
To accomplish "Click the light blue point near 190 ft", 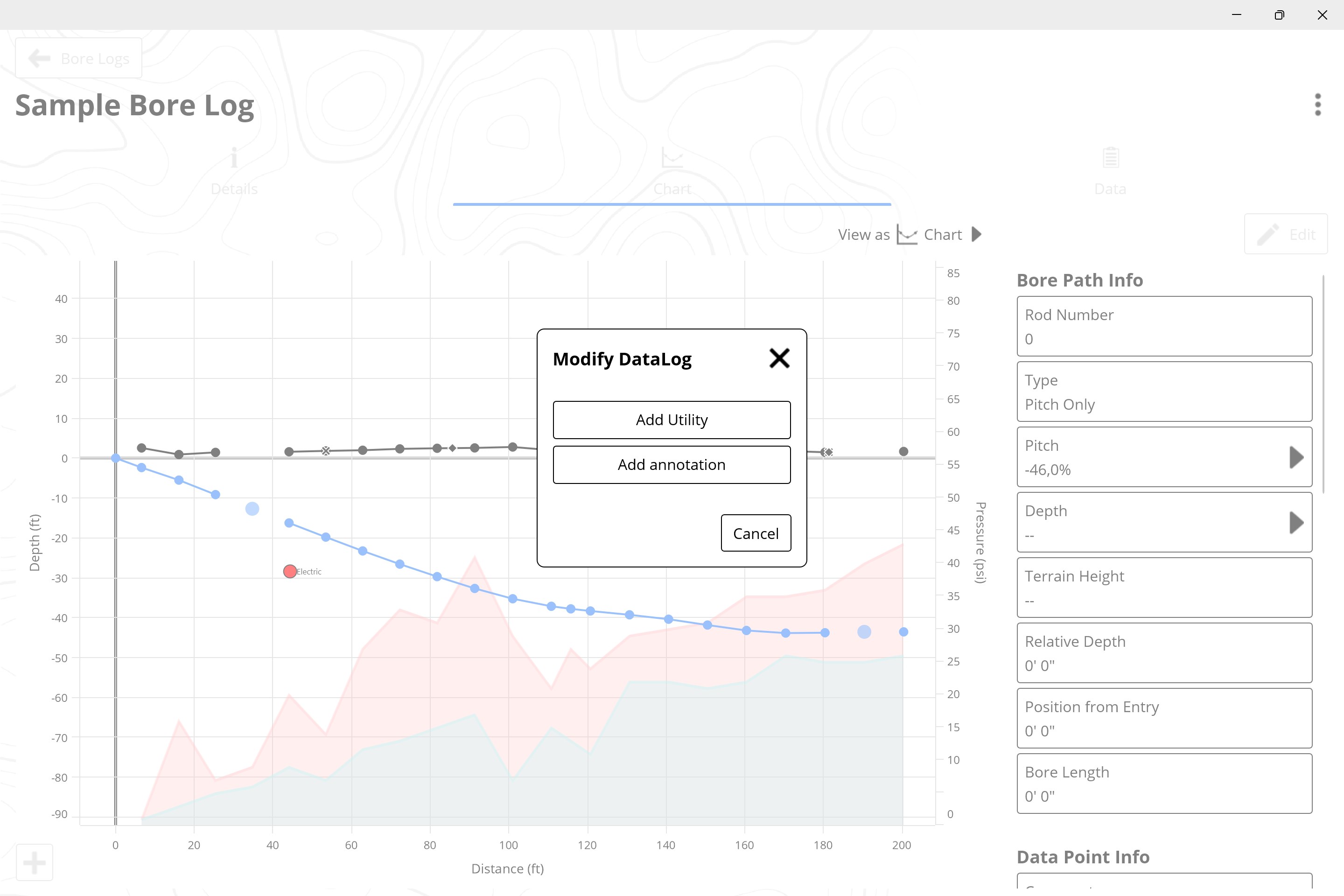I will click(x=864, y=631).
